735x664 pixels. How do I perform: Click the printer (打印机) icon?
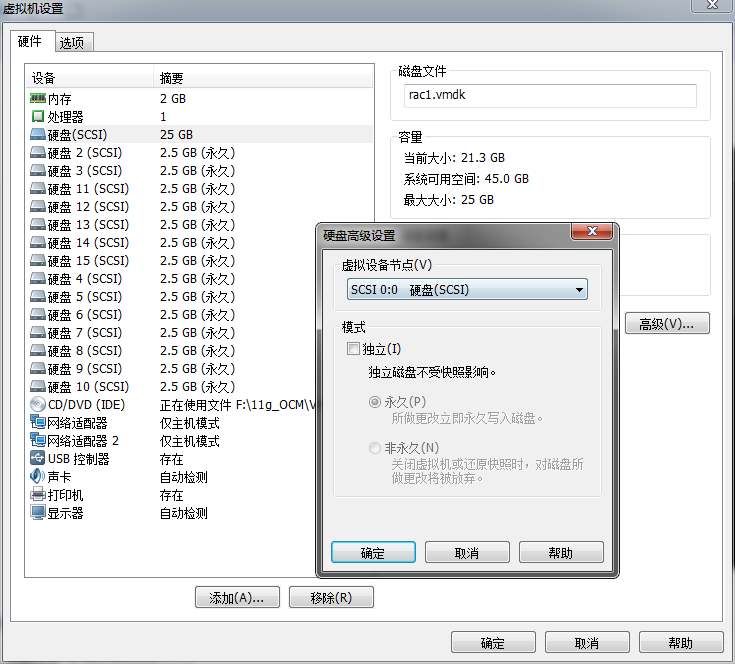tap(38, 495)
